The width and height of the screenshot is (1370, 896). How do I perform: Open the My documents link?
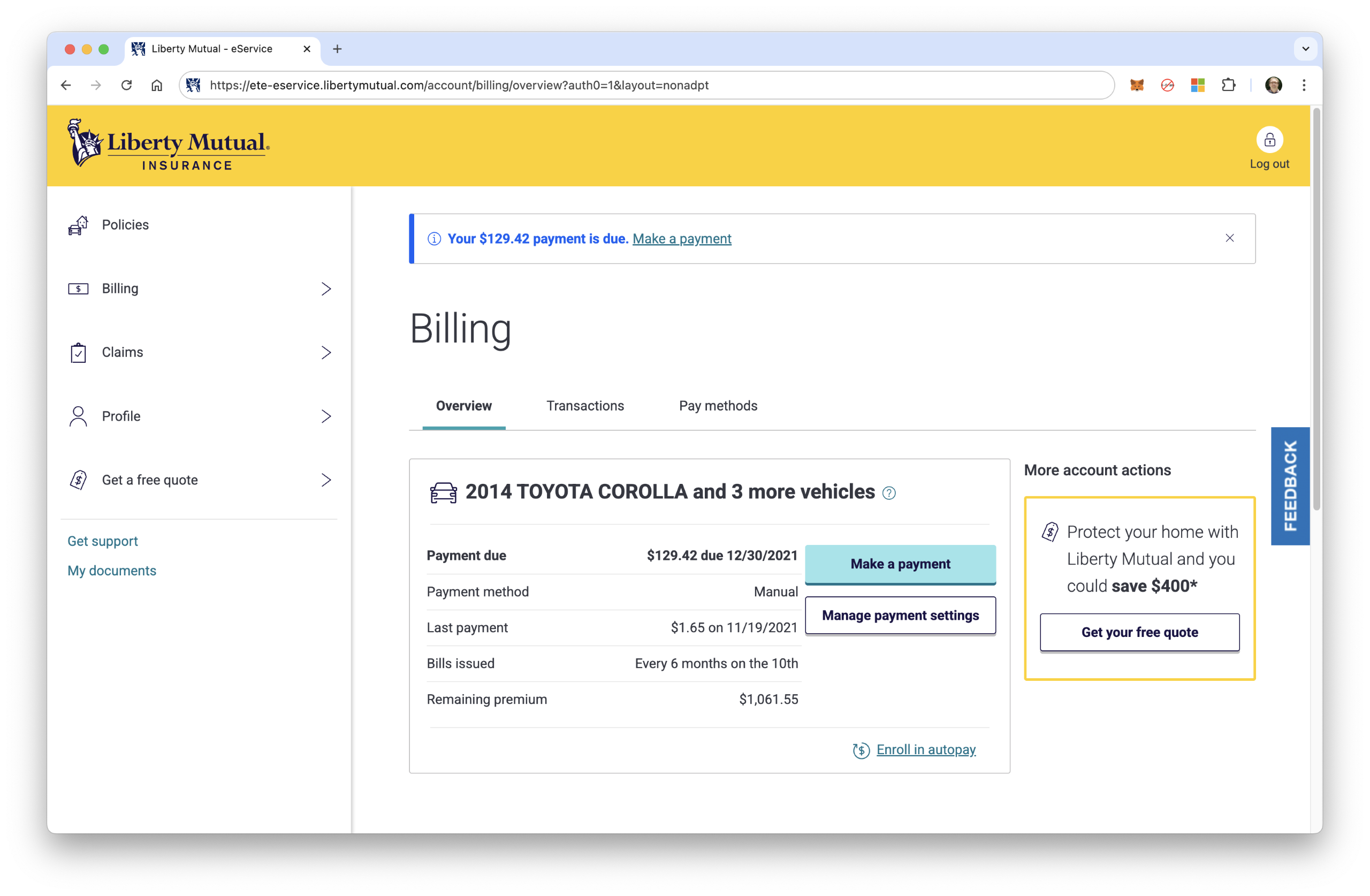pyautogui.click(x=112, y=571)
